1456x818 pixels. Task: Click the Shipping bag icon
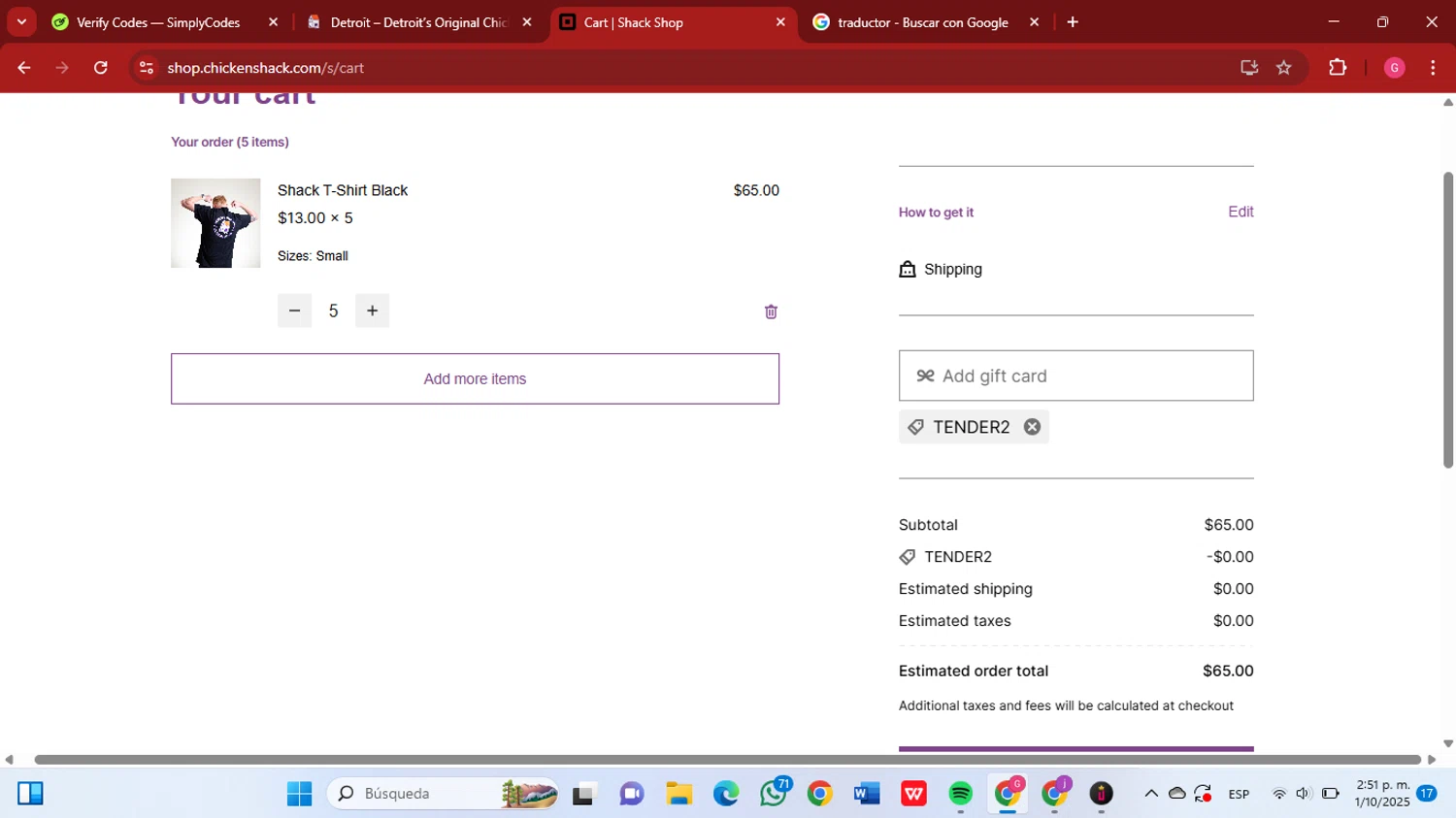(908, 269)
